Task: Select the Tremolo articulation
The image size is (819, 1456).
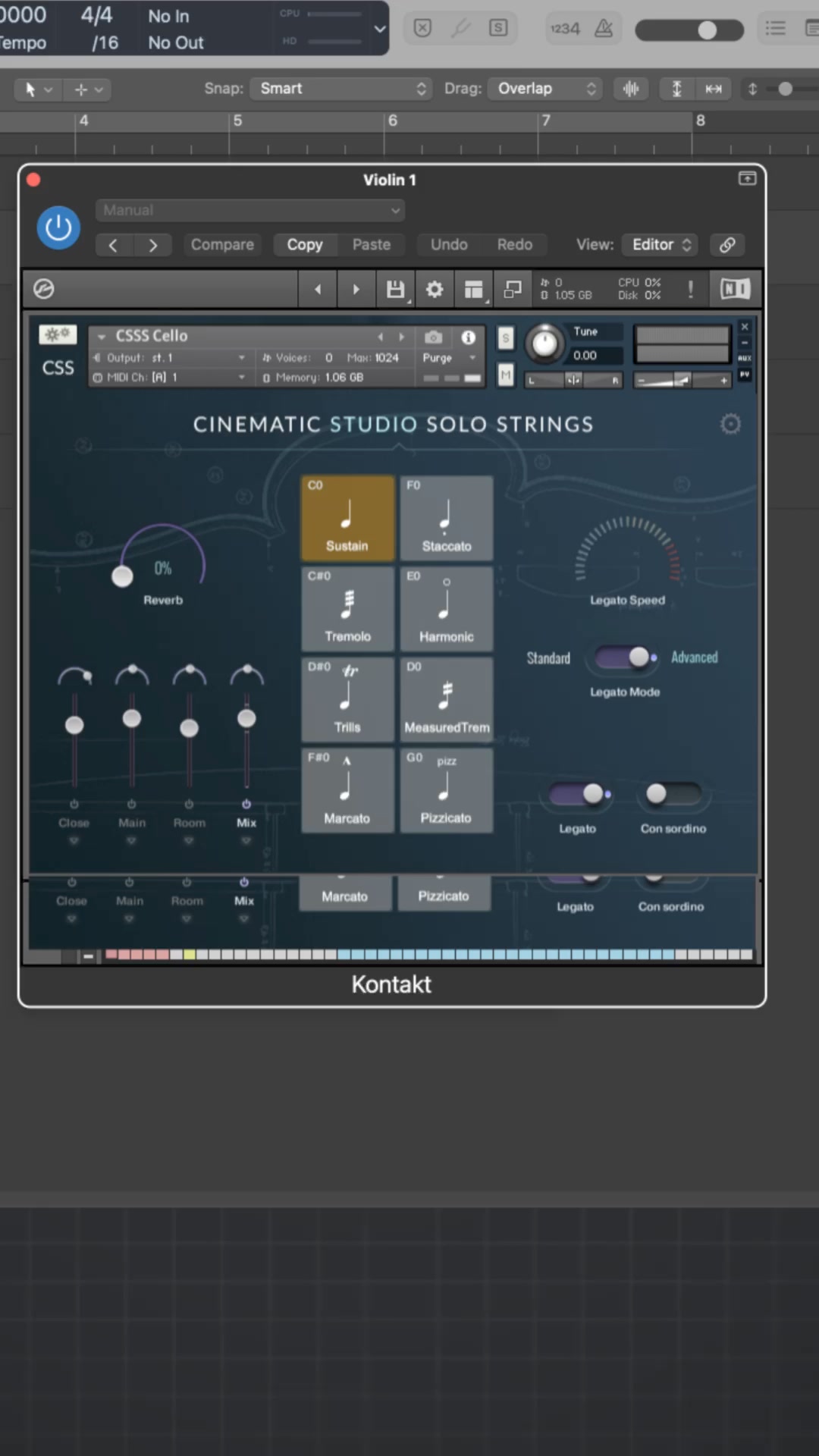Action: pyautogui.click(x=348, y=609)
